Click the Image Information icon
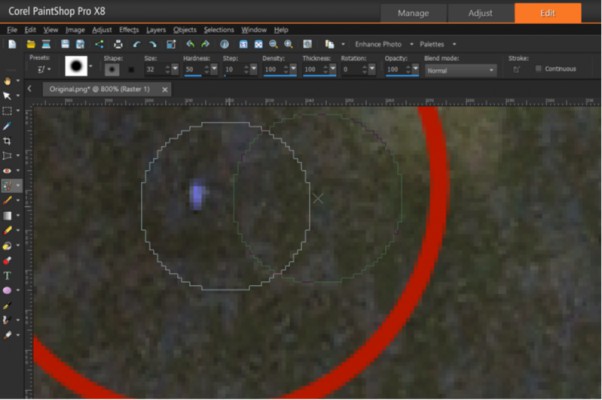 pyautogui.click(x=225, y=44)
